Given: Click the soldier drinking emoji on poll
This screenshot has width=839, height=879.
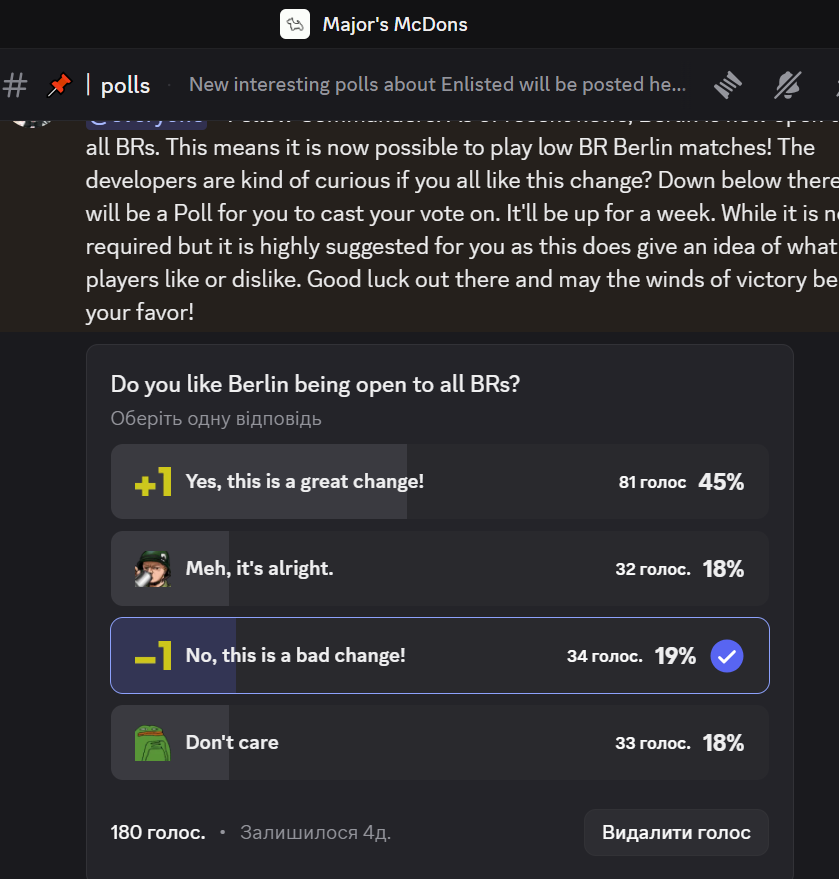Looking at the screenshot, I should click(153, 568).
